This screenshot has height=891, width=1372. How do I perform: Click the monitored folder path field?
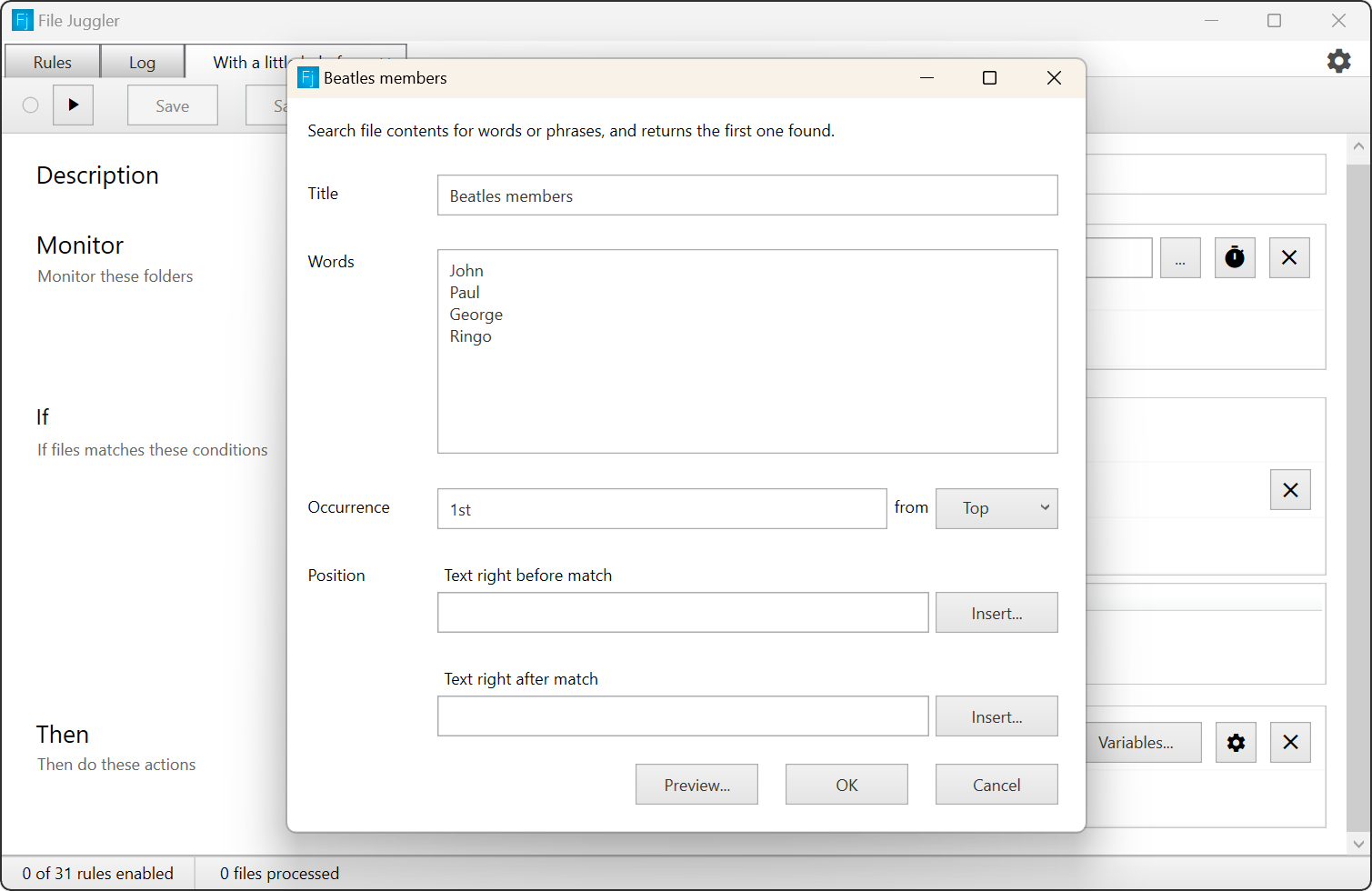pyautogui.click(x=1119, y=257)
